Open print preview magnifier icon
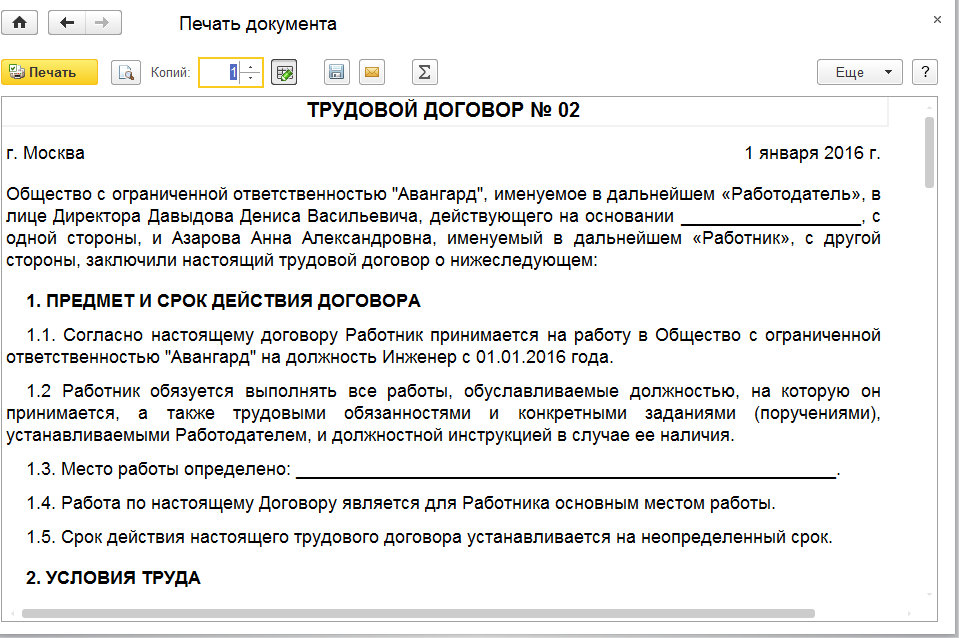Screen dimensions: 959x638 [125, 72]
